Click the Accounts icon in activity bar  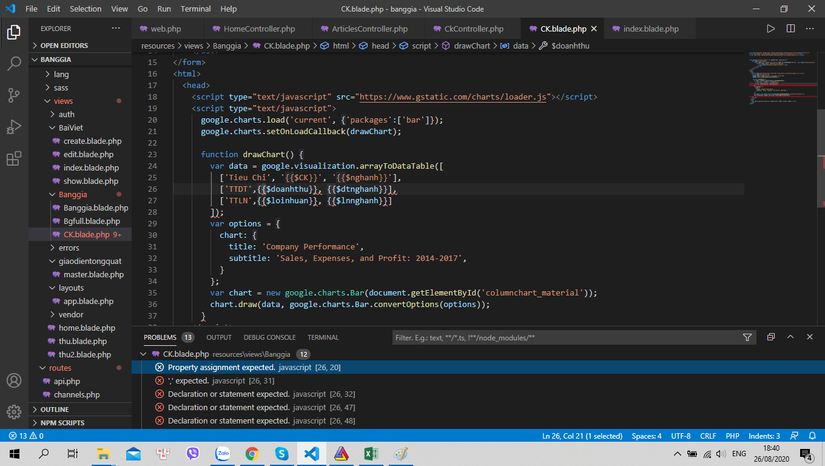point(14,381)
